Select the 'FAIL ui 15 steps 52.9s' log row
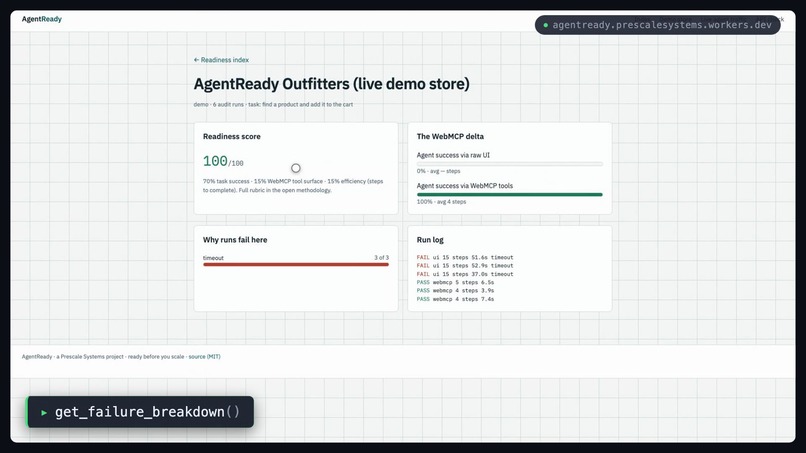This screenshot has height=453, width=806. [x=465, y=266]
